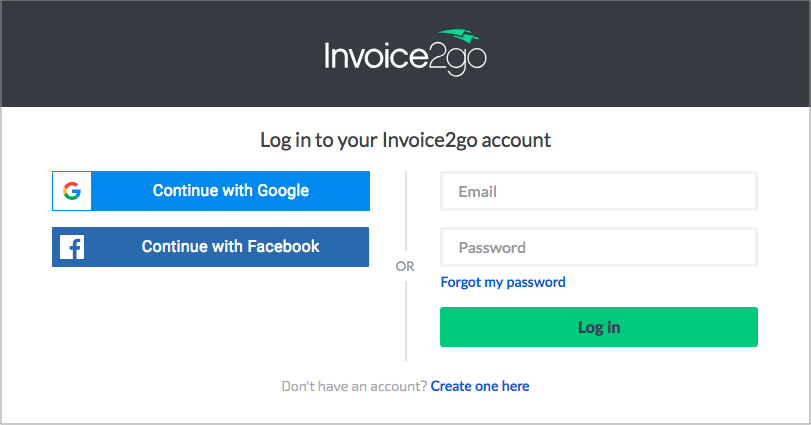Click the OR divider label
Viewport: 811px width, 425px height.
405,266
